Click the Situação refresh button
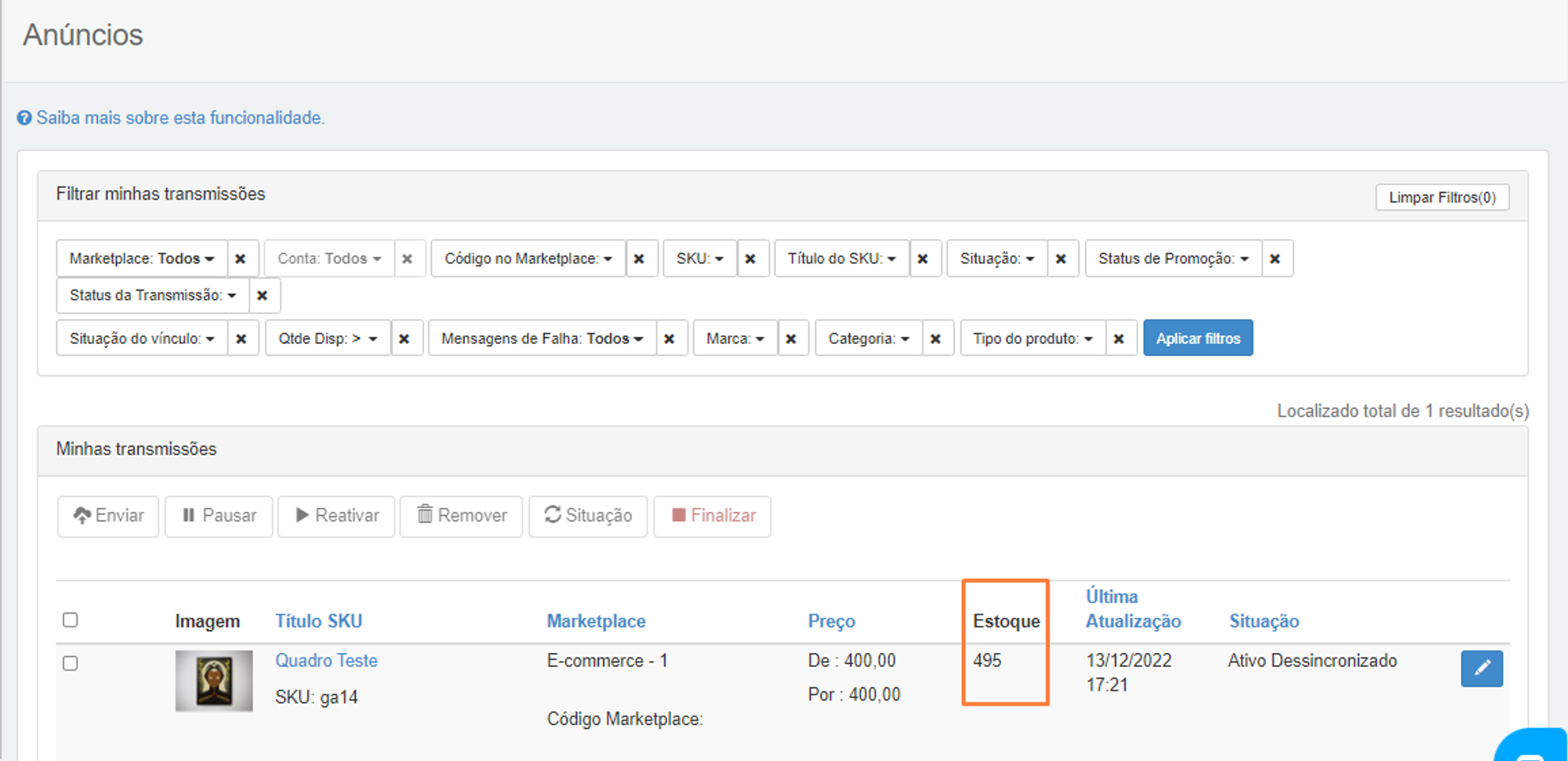 click(588, 516)
